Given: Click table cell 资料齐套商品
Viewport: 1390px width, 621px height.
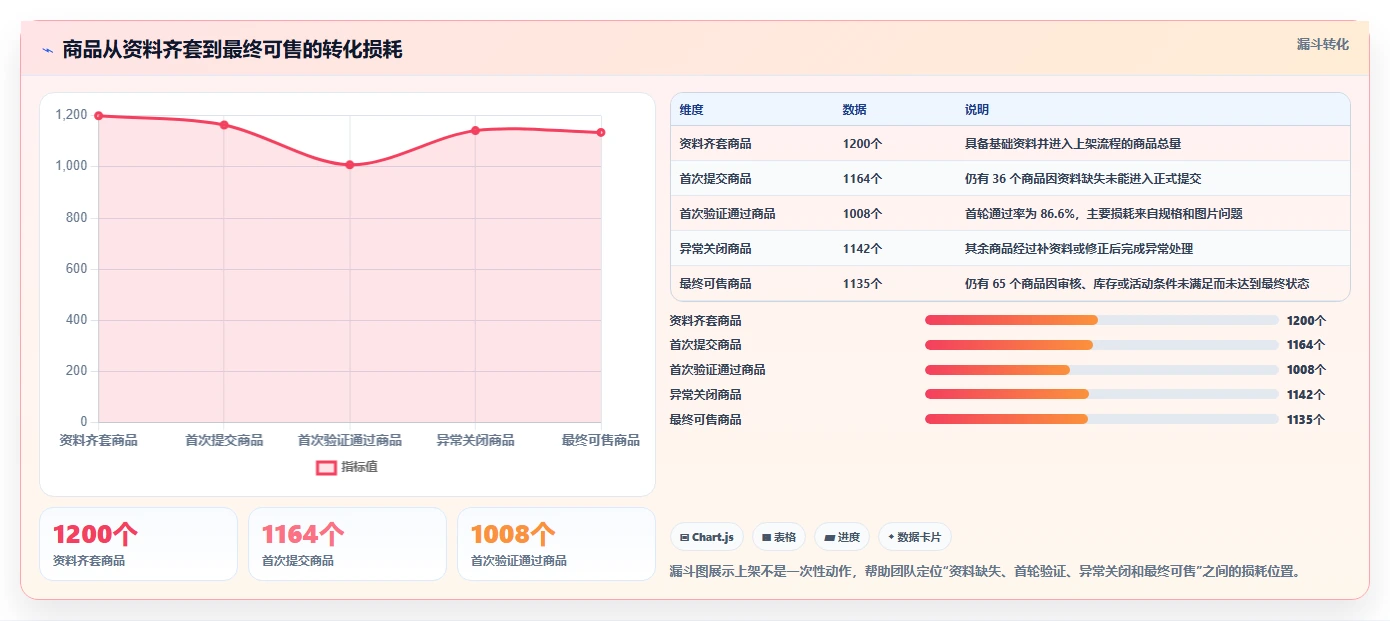Looking at the screenshot, I should click(x=715, y=144).
